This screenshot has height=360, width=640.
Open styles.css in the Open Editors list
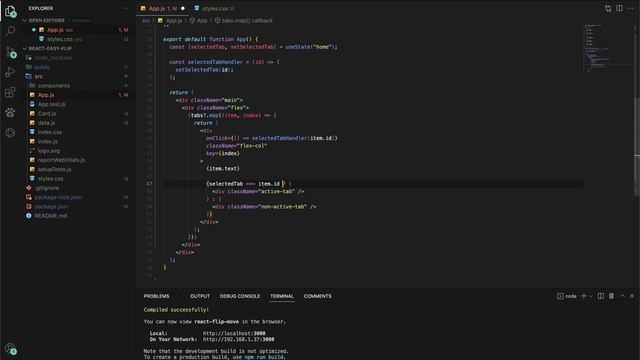(60, 39)
